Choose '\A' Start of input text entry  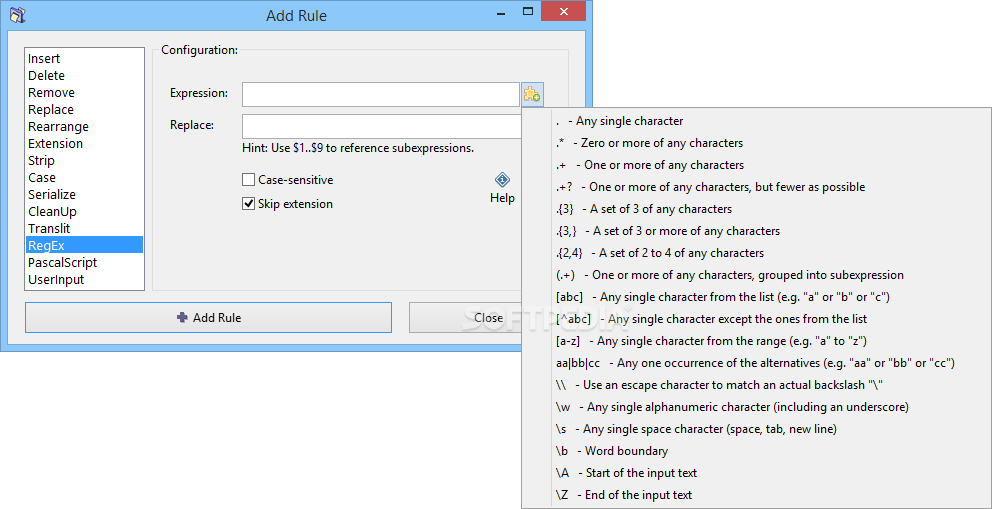coord(757,473)
